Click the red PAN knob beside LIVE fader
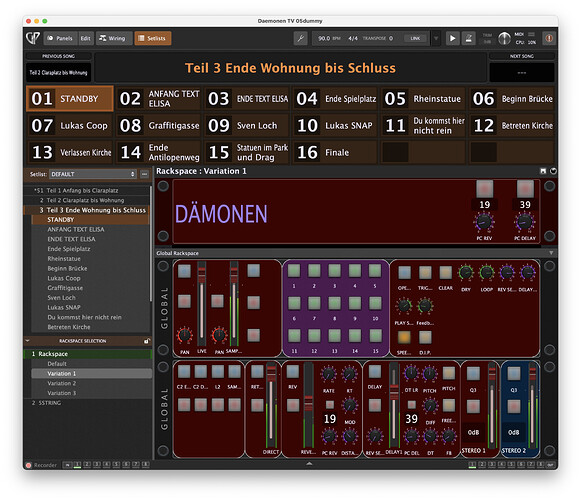The width and height of the screenshot is (580, 500). tap(184, 335)
